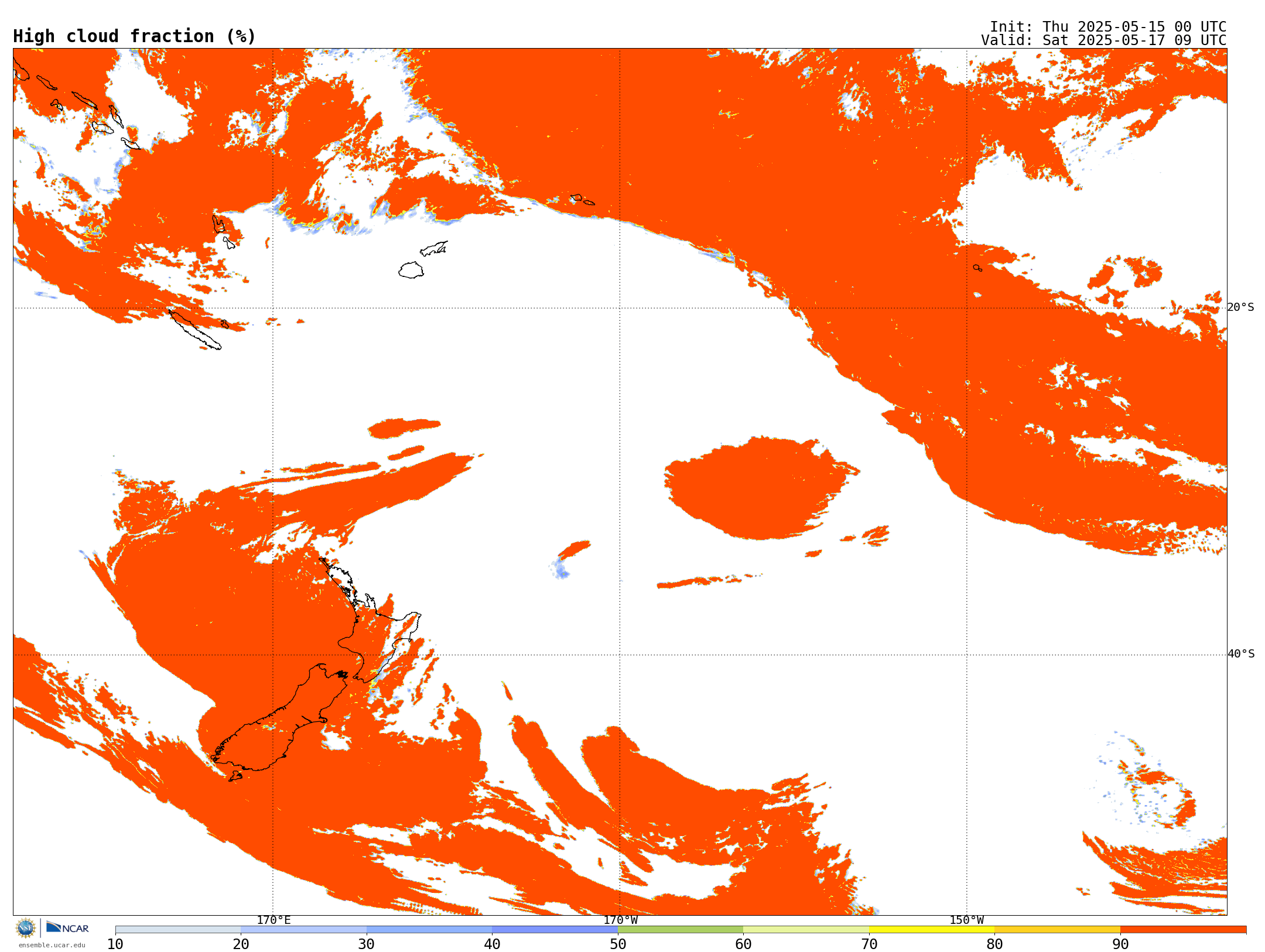Click colorbar tick label '40'

[x=492, y=944]
